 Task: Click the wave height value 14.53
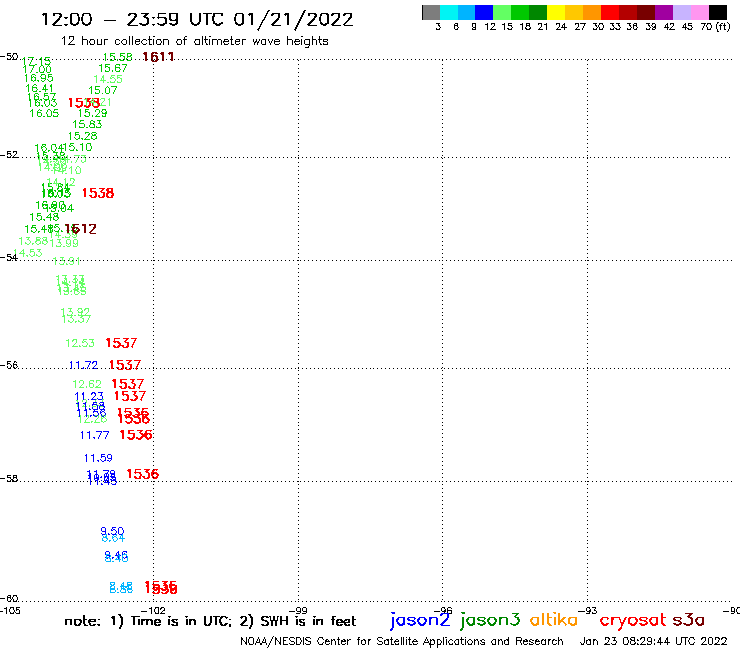pyautogui.click(x=28, y=253)
